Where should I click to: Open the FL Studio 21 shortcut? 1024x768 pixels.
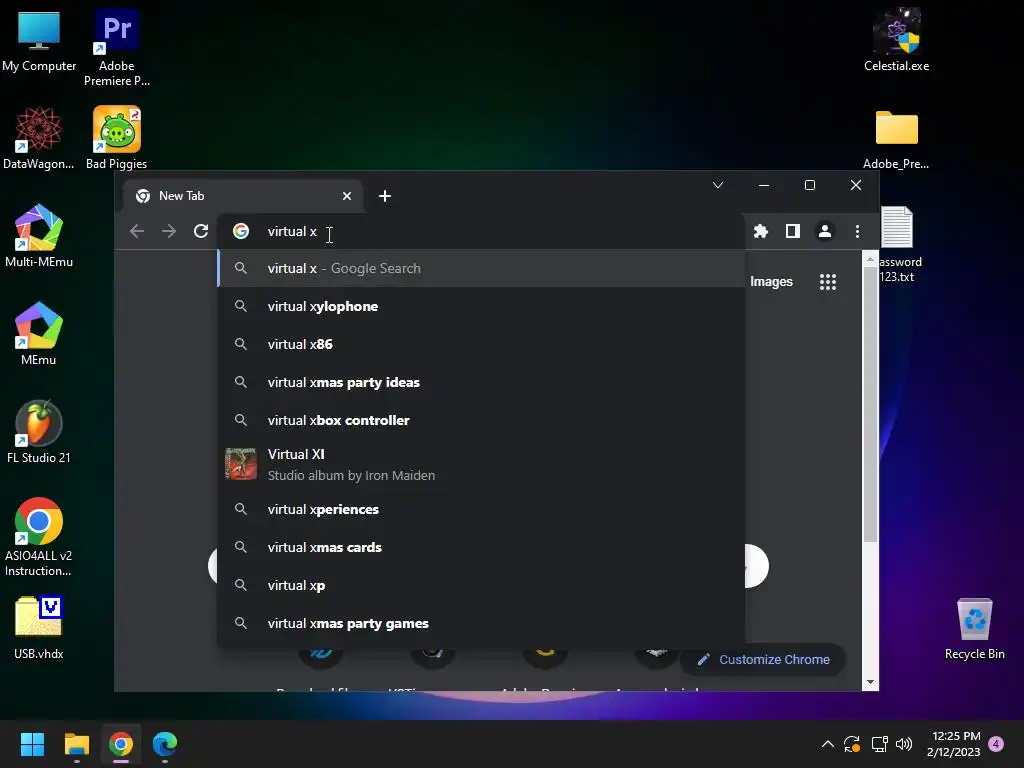(39, 432)
